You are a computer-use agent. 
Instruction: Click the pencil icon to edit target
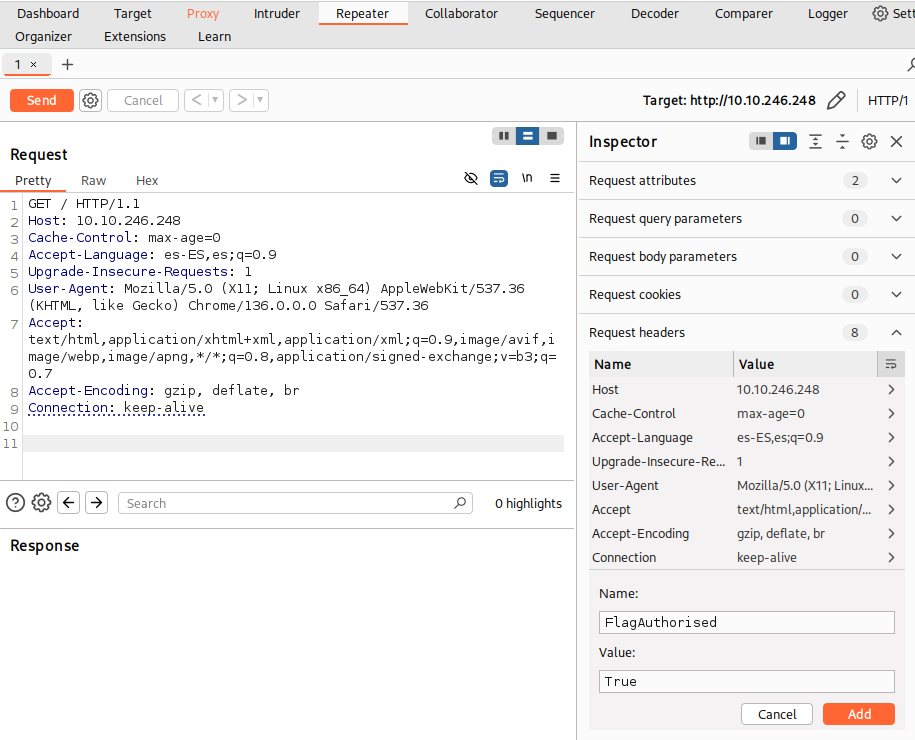836,100
